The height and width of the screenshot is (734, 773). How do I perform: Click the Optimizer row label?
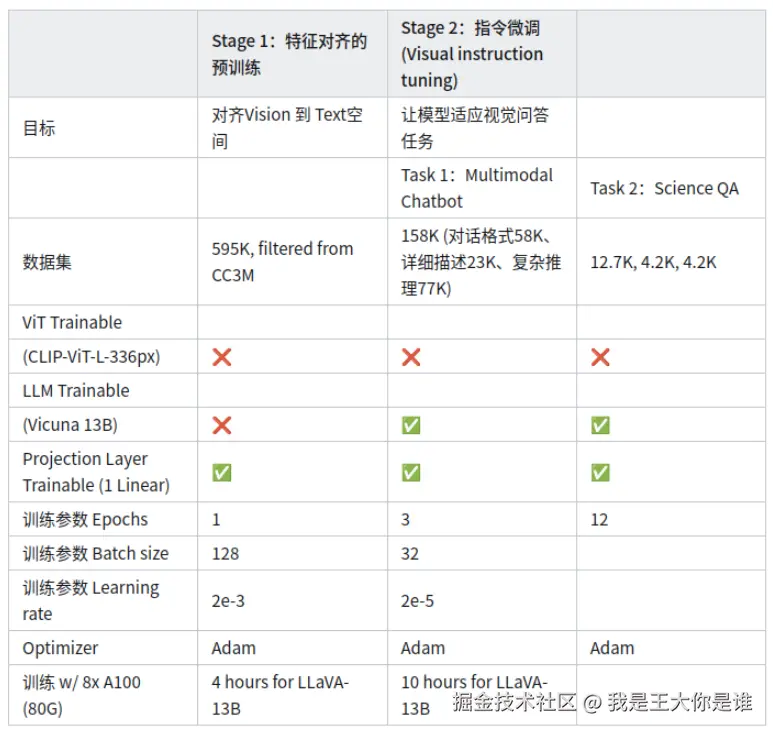tap(60, 648)
